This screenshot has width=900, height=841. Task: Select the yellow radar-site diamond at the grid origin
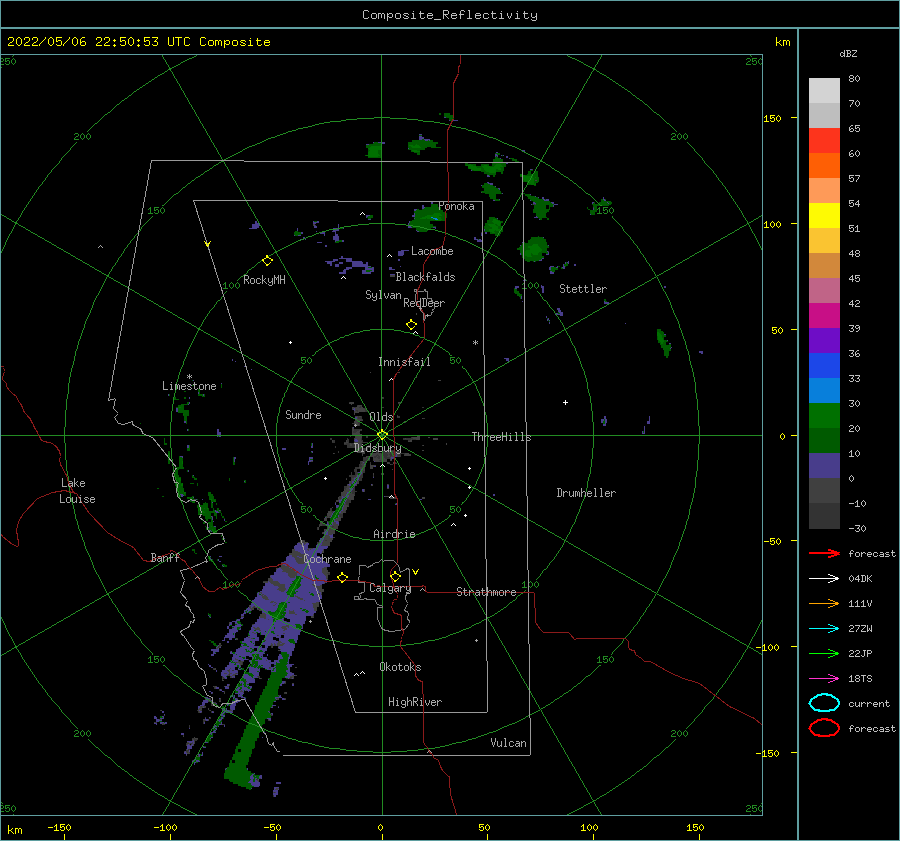point(382,435)
